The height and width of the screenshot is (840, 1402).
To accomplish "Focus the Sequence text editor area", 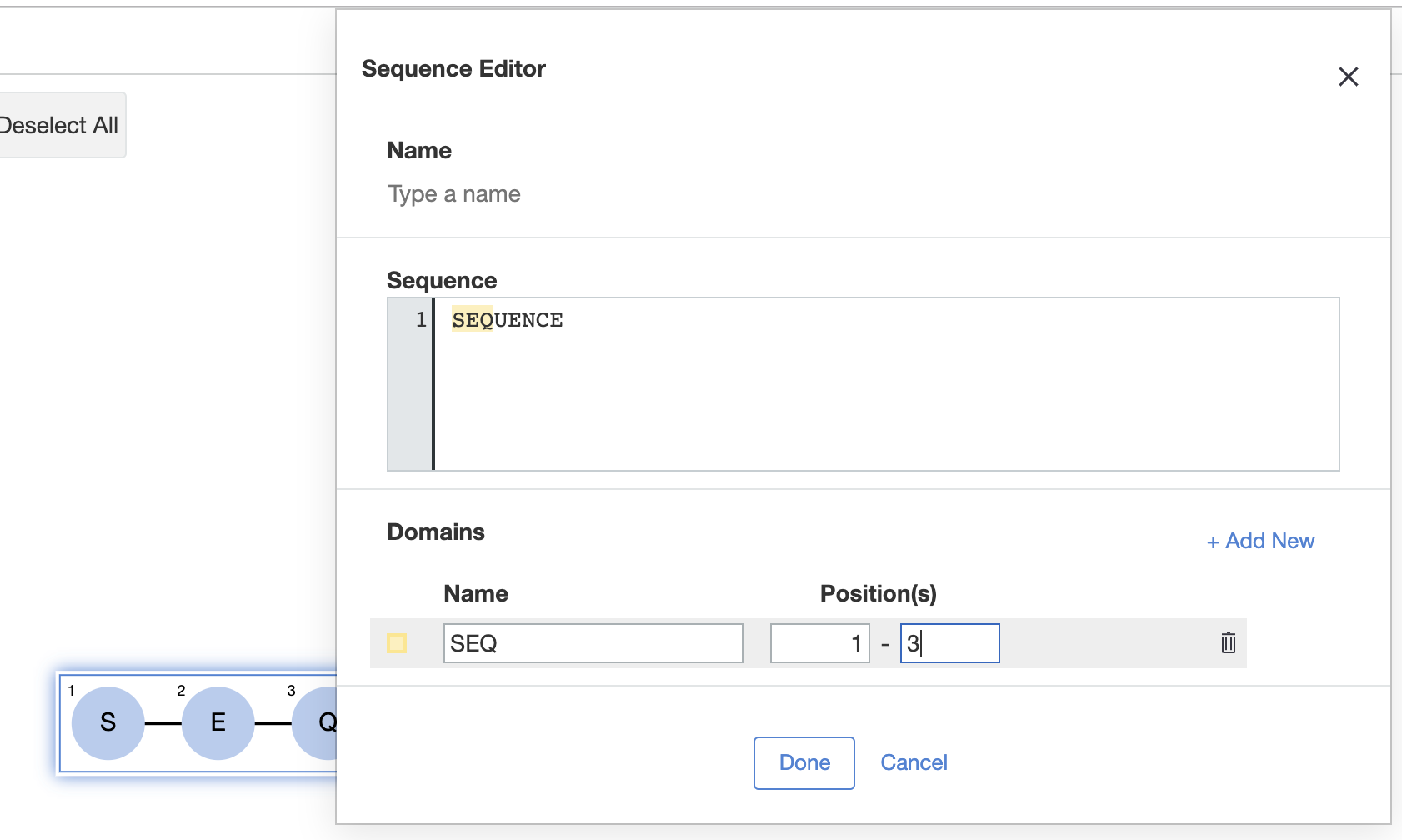I will click(885, 392).
